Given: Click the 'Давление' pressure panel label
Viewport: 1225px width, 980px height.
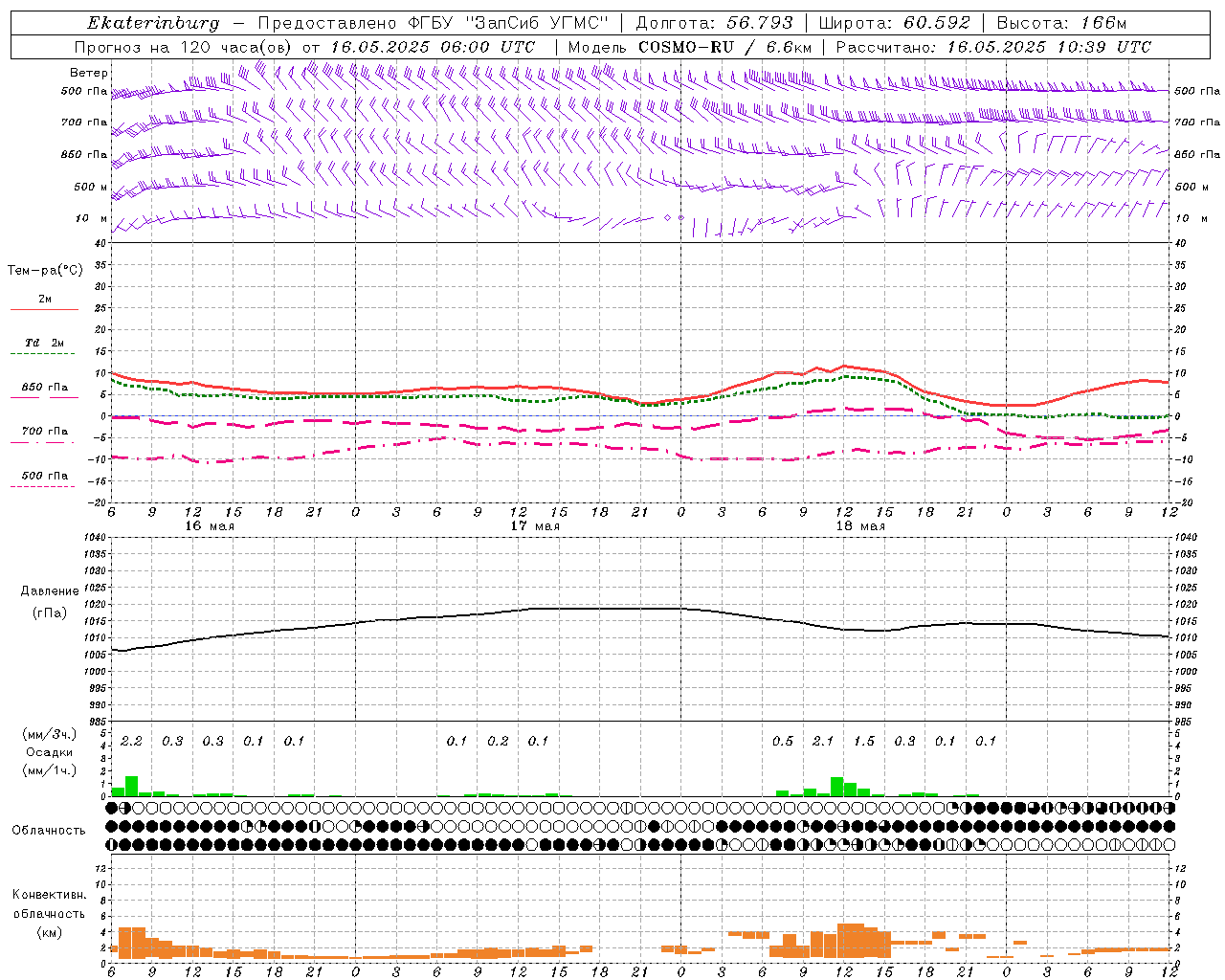Looking at the screenshot, I should click(x=50, y=591).
